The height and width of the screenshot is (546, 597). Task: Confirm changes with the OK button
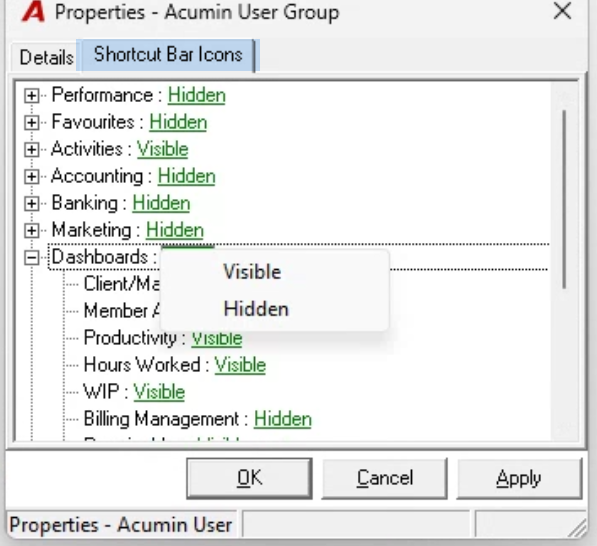pos(249,478)
